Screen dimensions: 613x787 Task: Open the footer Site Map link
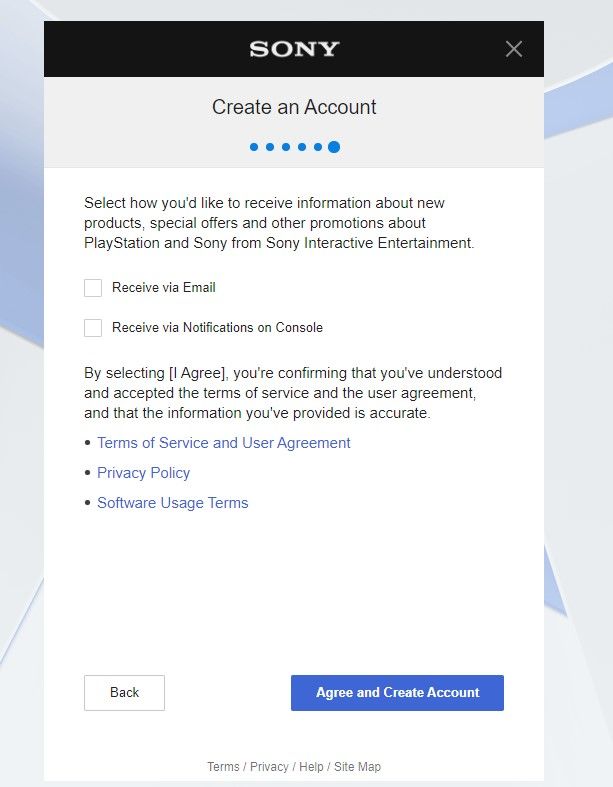coord(357,767)
